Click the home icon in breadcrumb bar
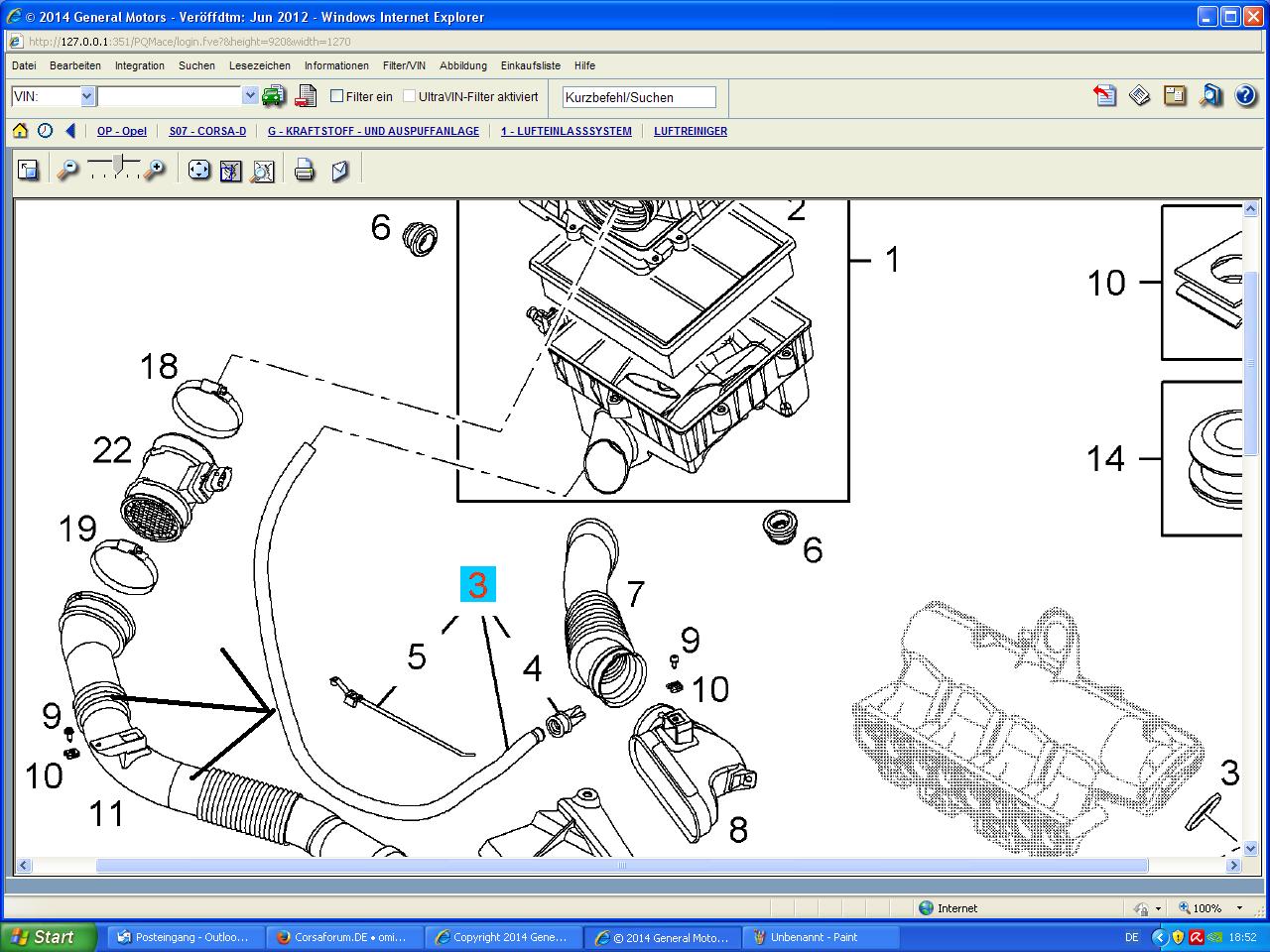1270x952 pixels. [x=20, y=131]
